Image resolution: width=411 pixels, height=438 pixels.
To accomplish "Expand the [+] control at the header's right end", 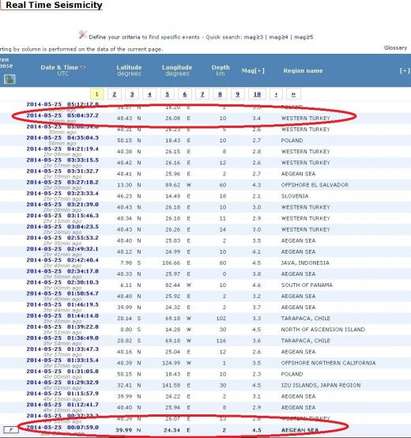I will pyautogui.click(x=405, y=70).
